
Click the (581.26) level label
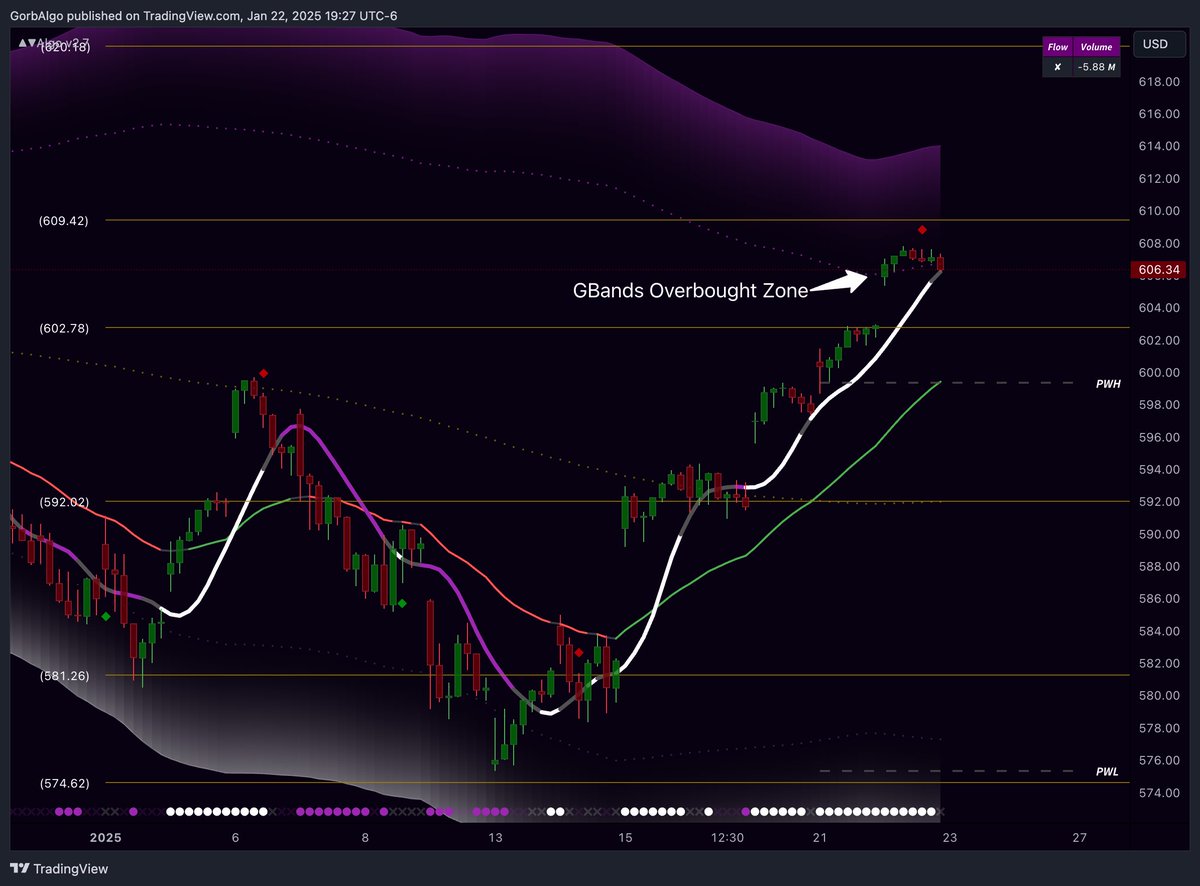click(x=64, y=676)
